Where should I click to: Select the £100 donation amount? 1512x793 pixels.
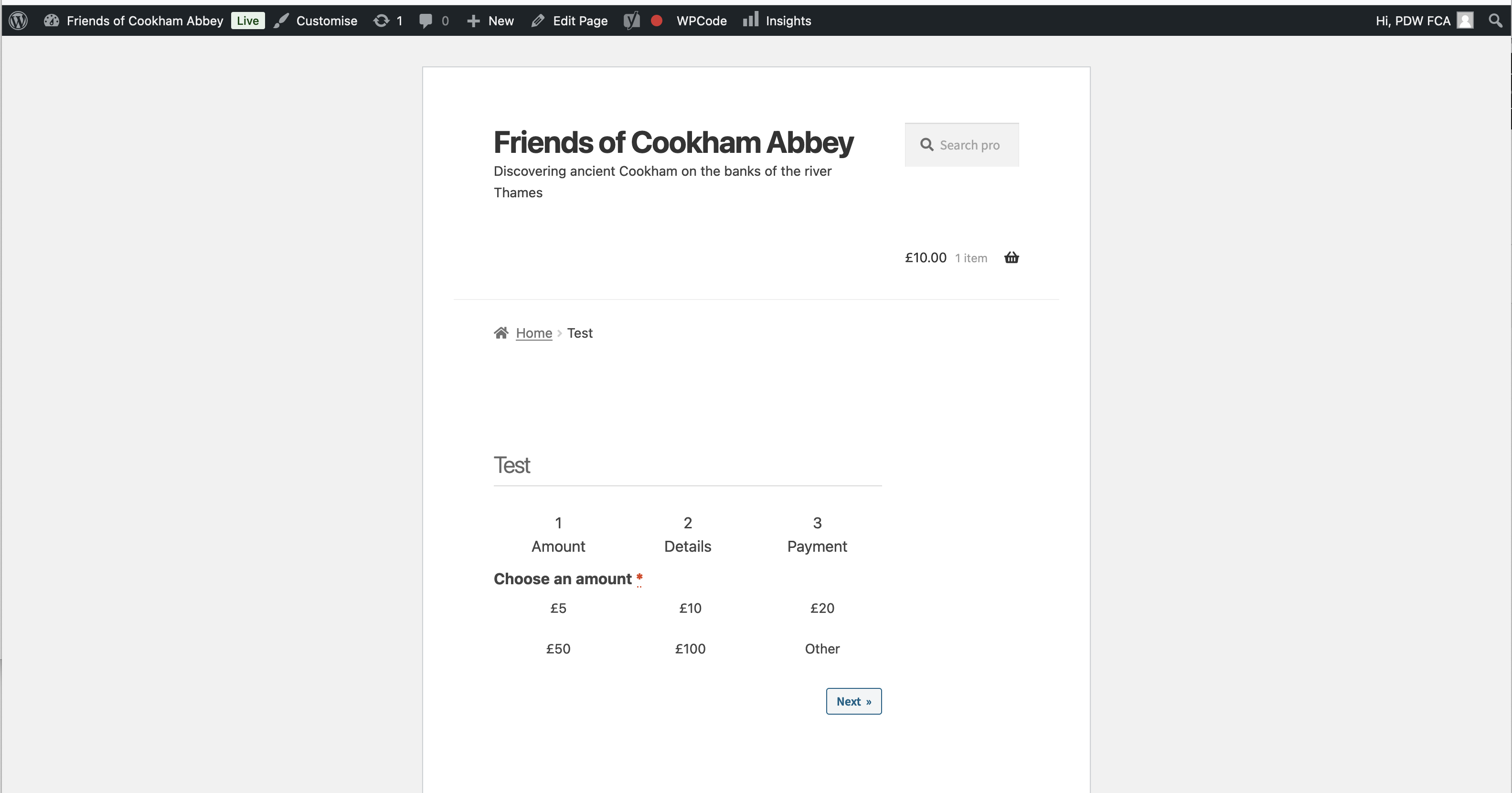click(x=690, y=649)
